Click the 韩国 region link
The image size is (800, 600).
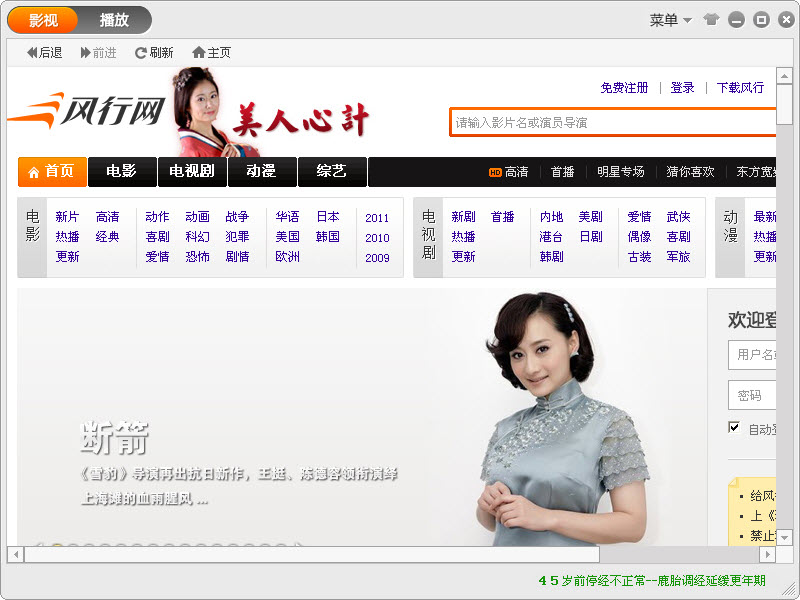point(328,237)
